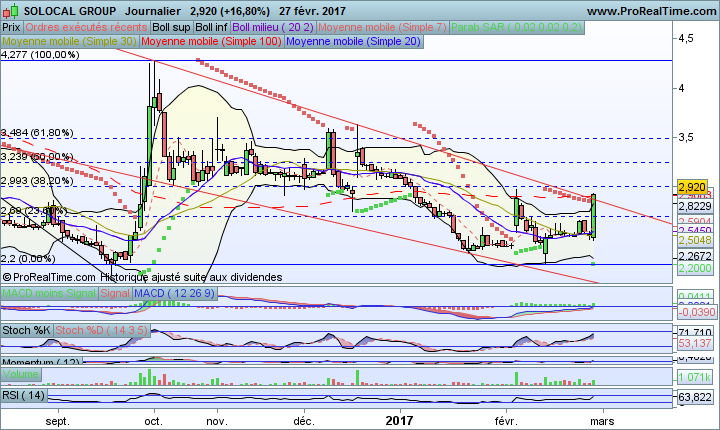
Task: Click the 2,2 (0,00%) Fibonacci label
Action: coord(28,259)
